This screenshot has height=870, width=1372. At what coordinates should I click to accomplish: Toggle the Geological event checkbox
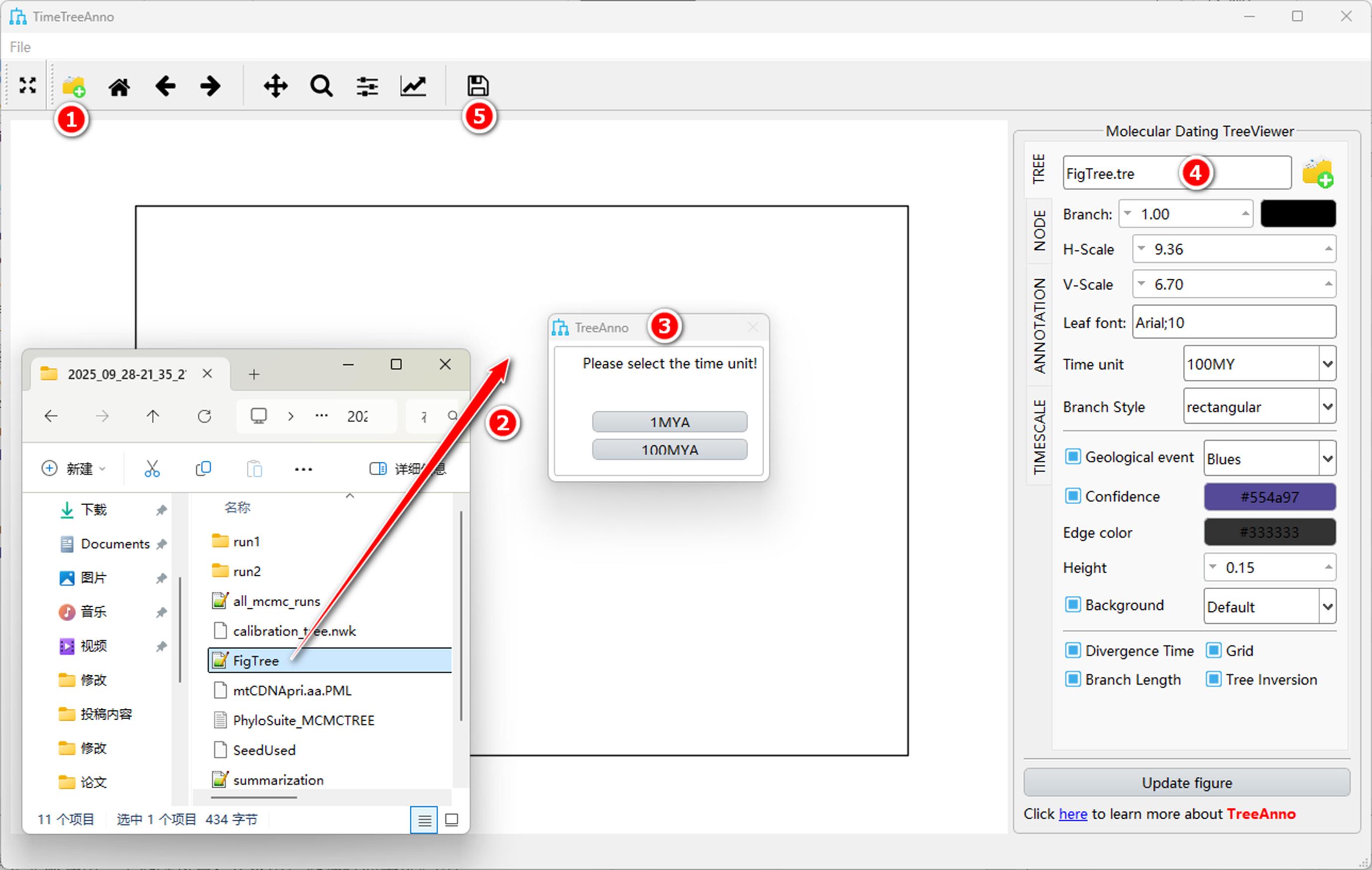coord(1072,456)
